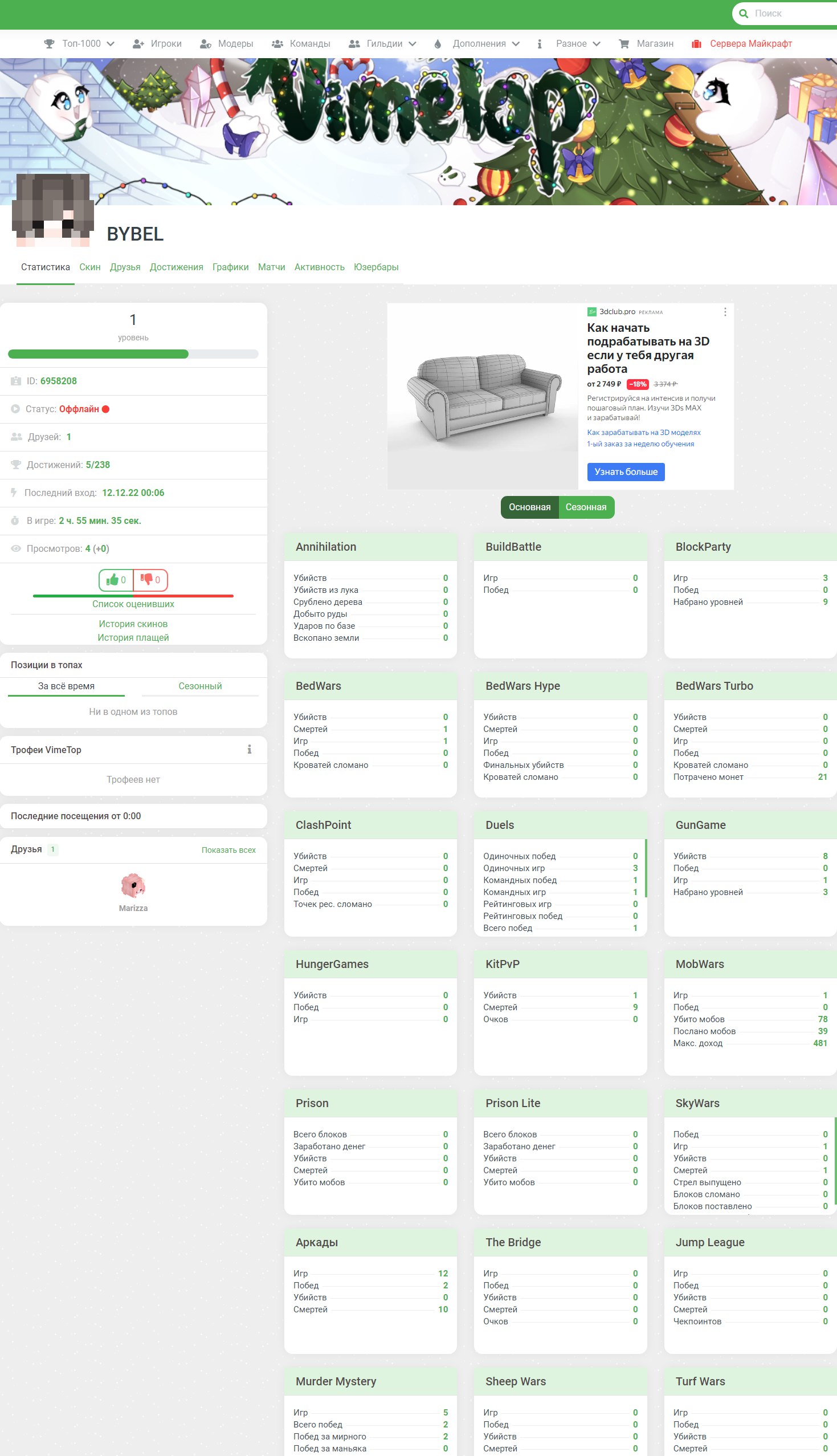Open the Скин profile tab
This screenshot has width=837, height=1456.
click(89, 267)
